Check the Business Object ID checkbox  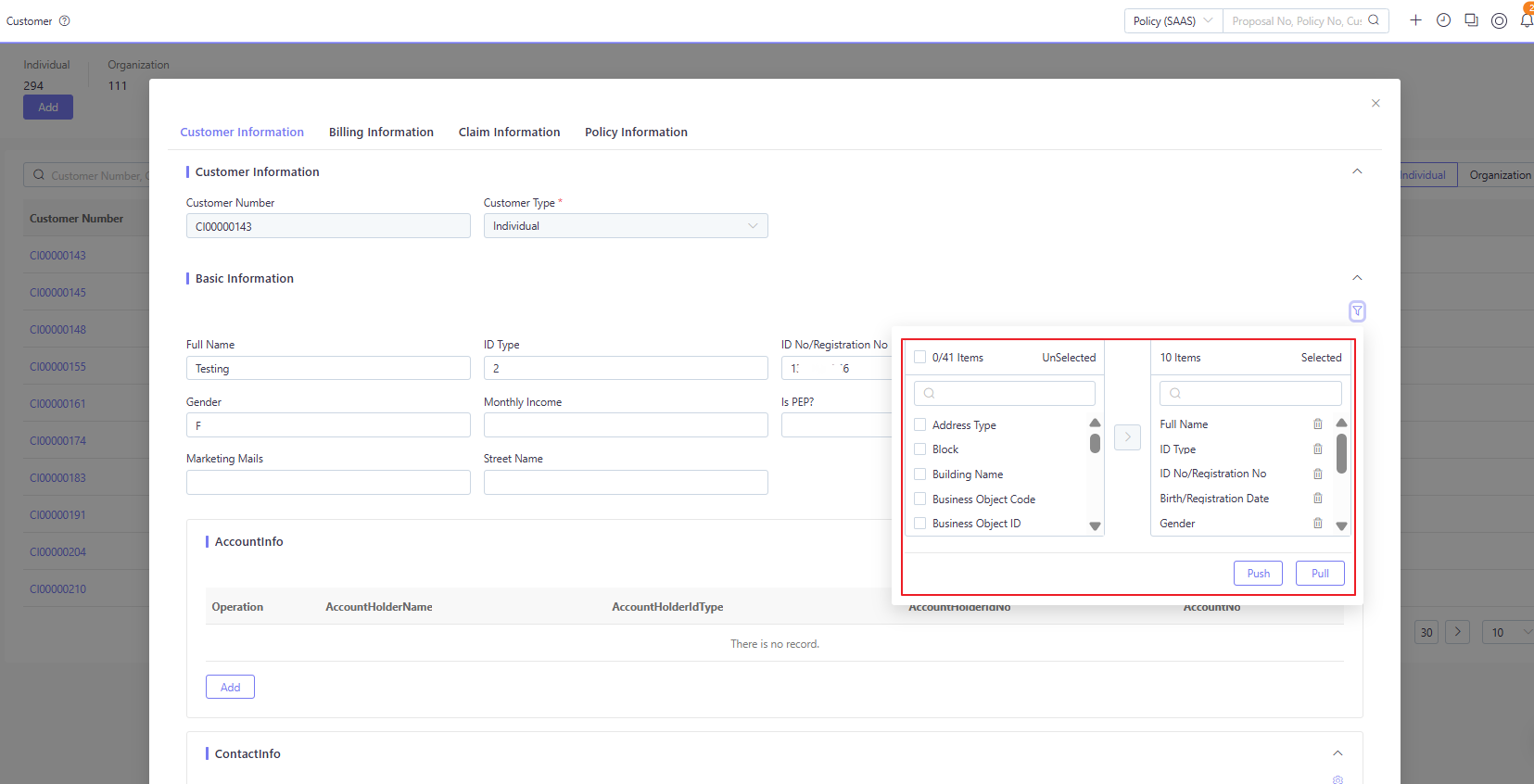tap(920, 524)
